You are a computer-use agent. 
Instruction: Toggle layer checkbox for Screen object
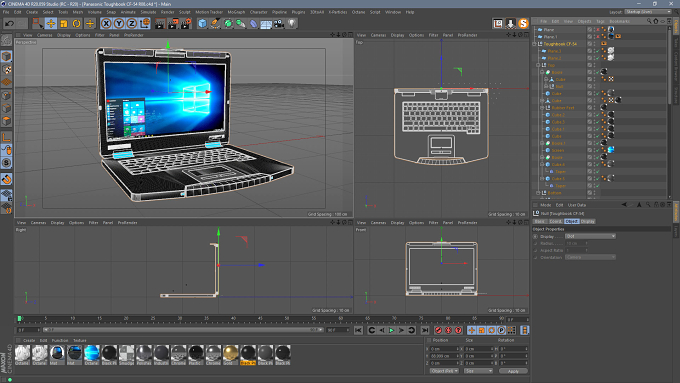(x=589, y=150)
